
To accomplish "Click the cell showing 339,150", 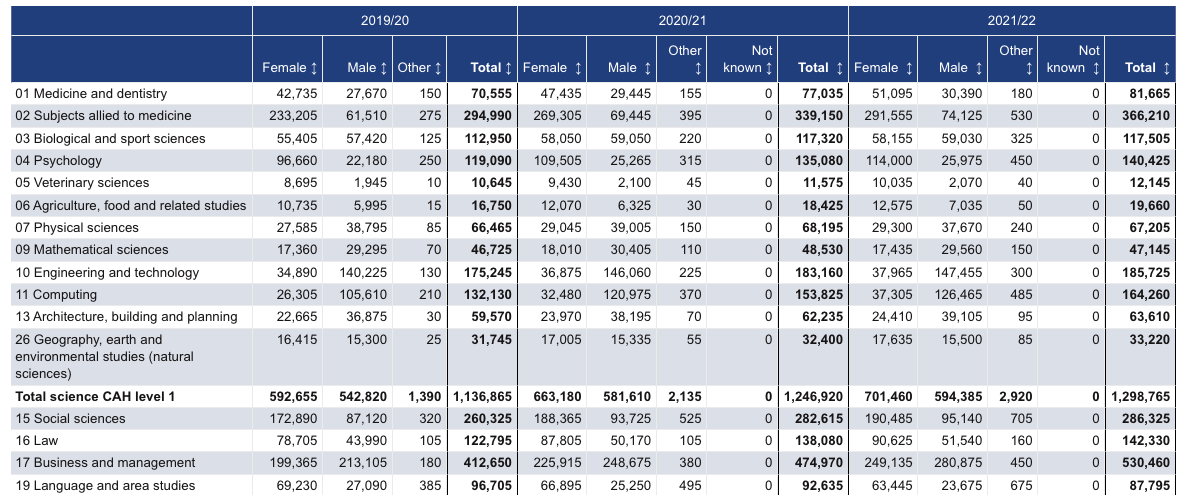I will point(818,116).
